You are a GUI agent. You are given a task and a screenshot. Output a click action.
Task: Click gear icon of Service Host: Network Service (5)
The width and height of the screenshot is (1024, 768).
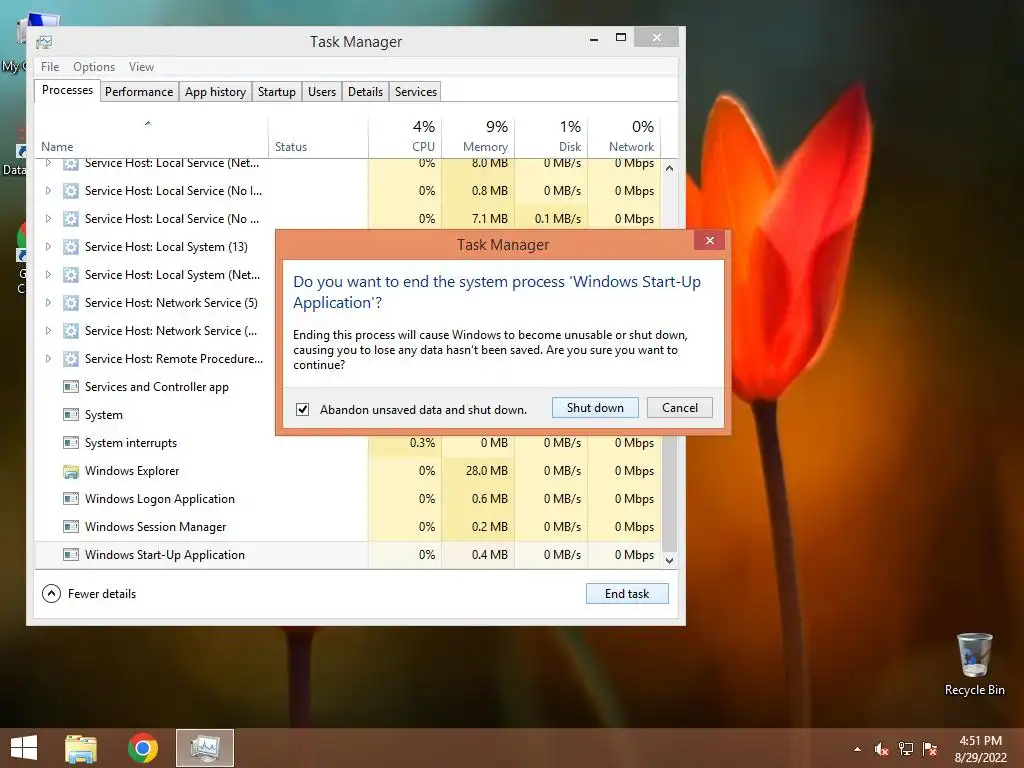click(x=71, y=303)
